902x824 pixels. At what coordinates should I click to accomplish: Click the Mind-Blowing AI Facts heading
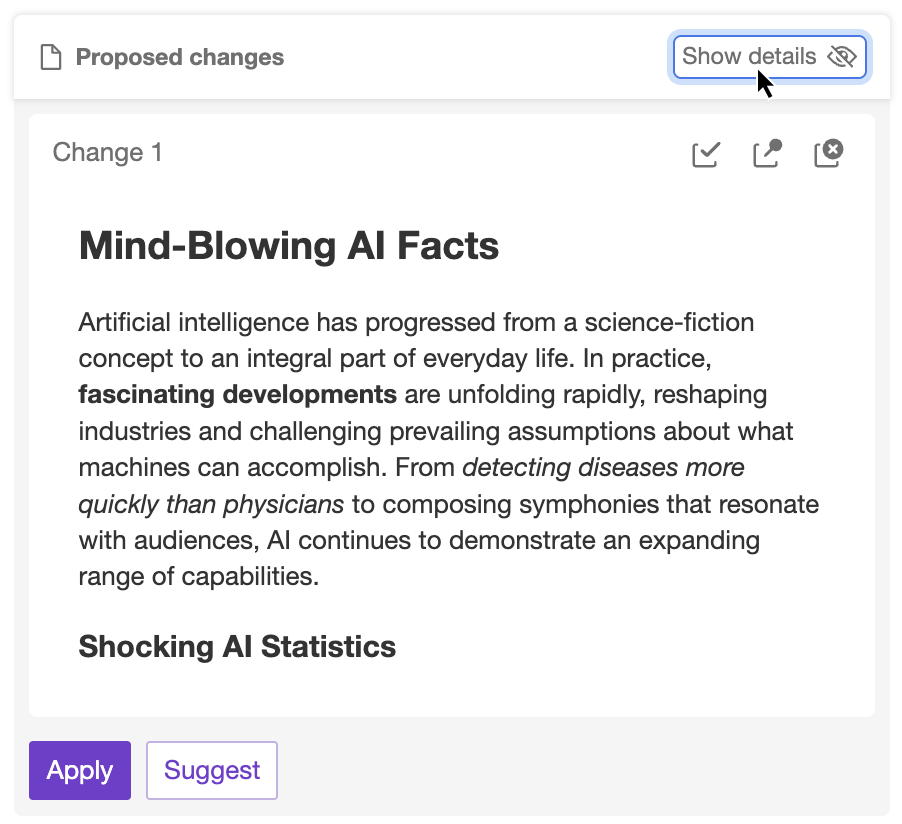[x=288, y=245]
